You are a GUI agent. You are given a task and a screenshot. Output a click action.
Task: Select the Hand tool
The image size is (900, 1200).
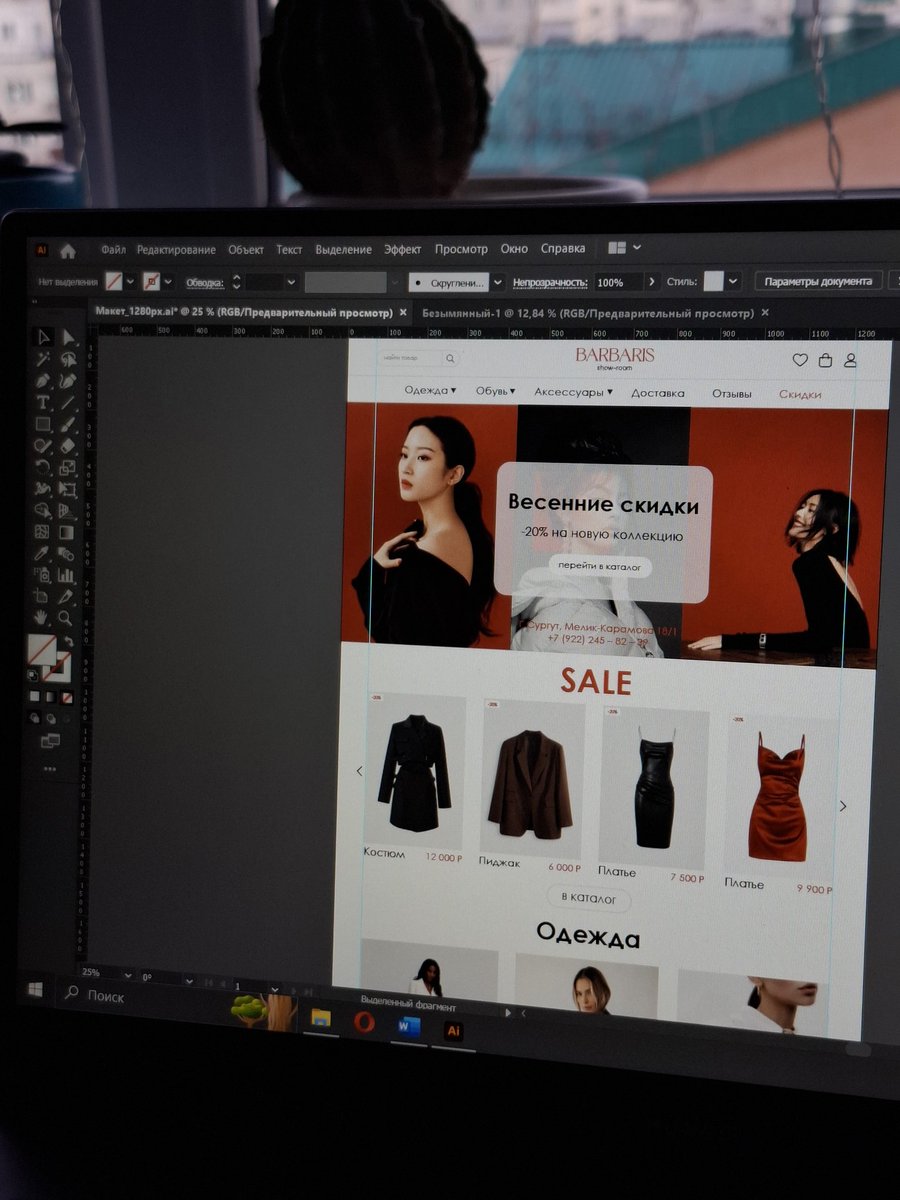[x=41, y=618]
